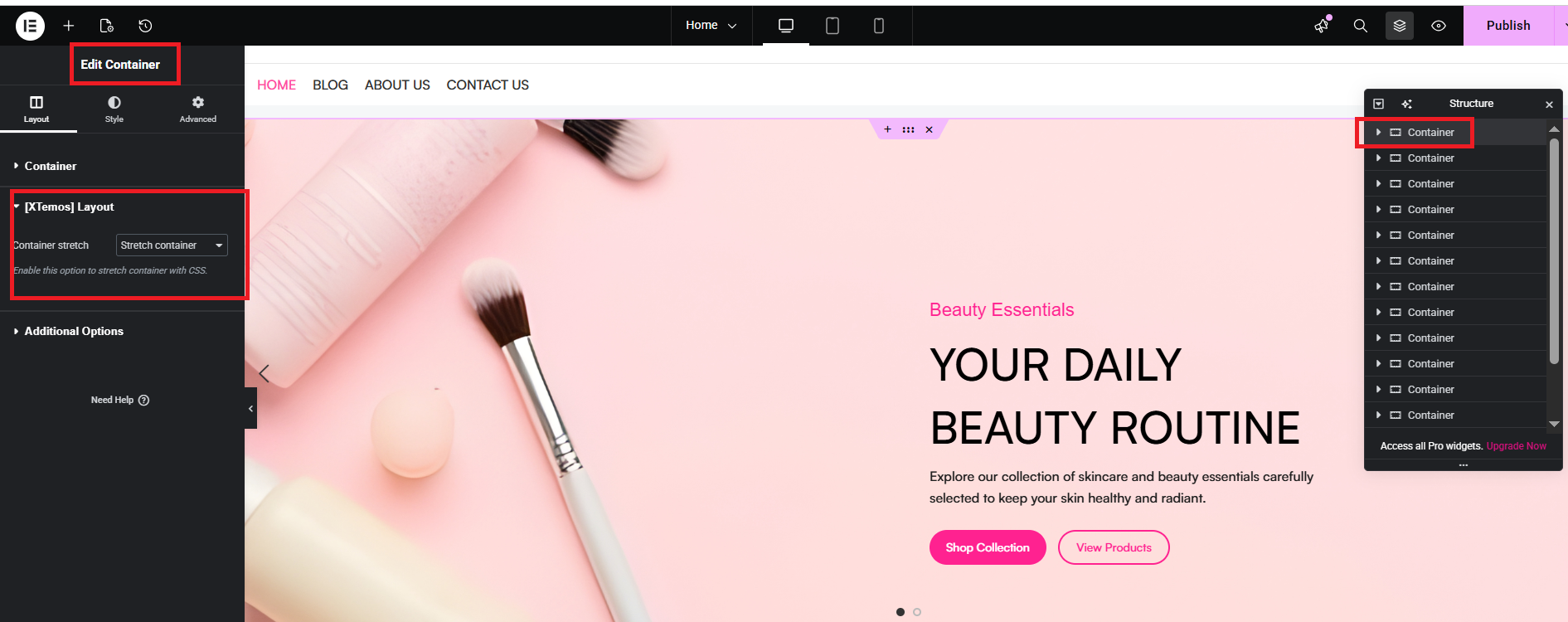Screen dimensions: 1568x622
Task: Select the first slider pagination dot
Action: 901,612
